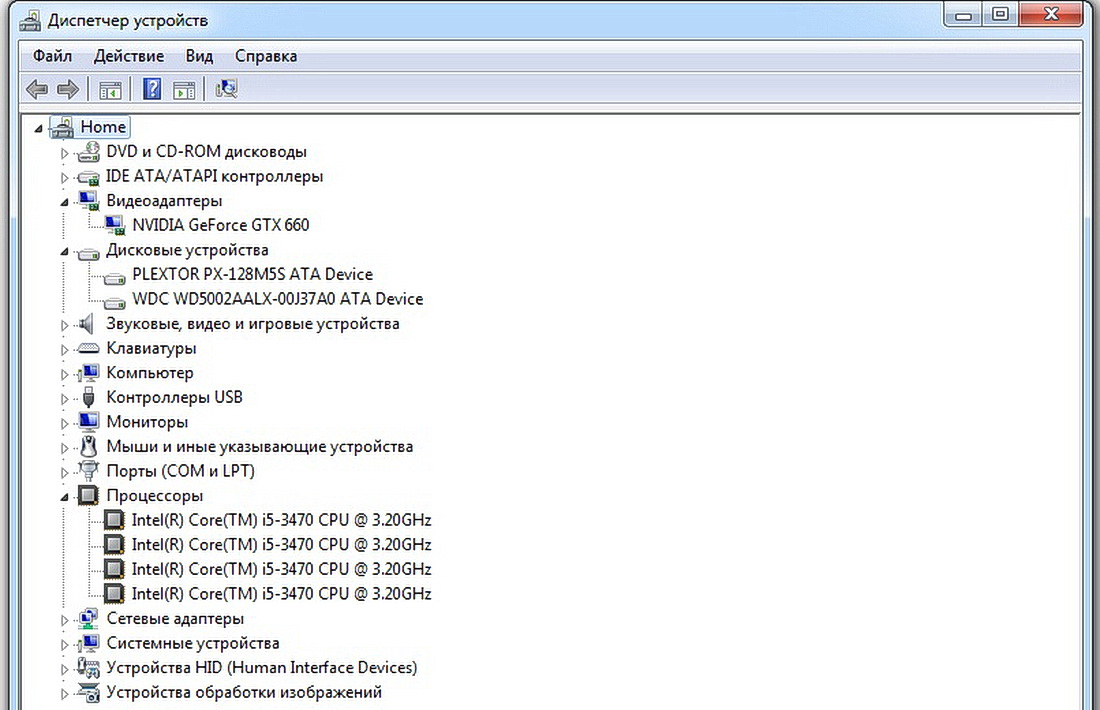Viewport: 1100px width, 710px height.
Task: Expand IDE ATA/ATAPI контроллеры
Action: point(65,178)
